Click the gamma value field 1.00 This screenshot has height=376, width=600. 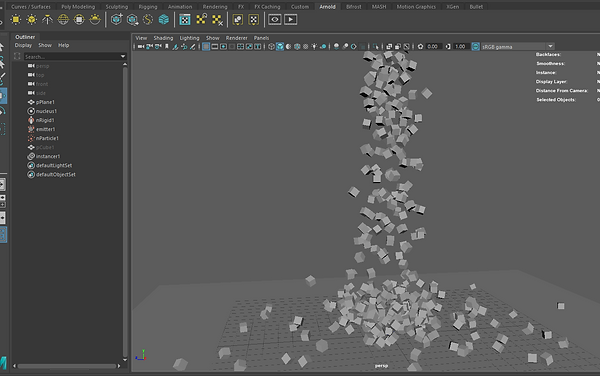coord(460,47)
